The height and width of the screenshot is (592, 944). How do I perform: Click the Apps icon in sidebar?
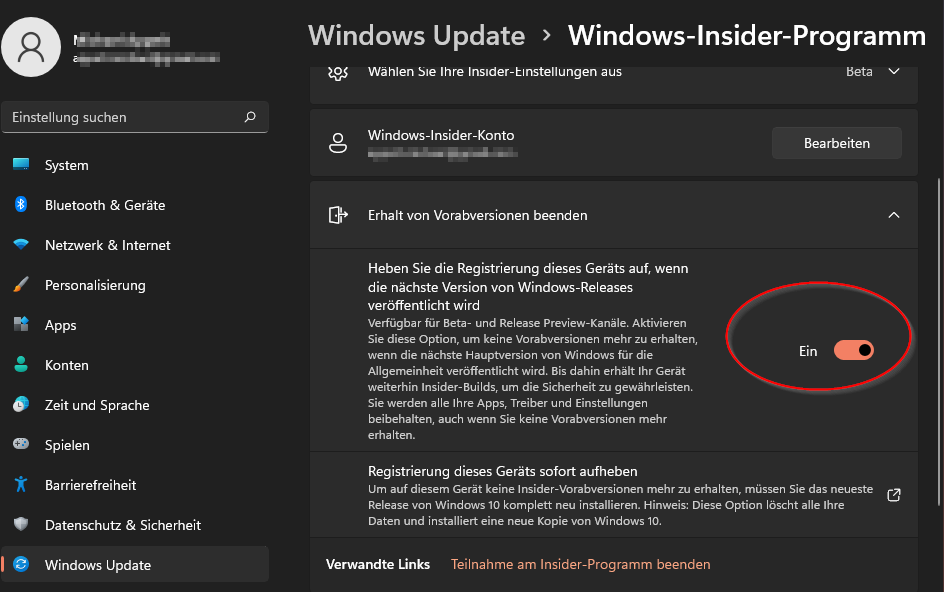pyautogui.click(x=21, y=325)
